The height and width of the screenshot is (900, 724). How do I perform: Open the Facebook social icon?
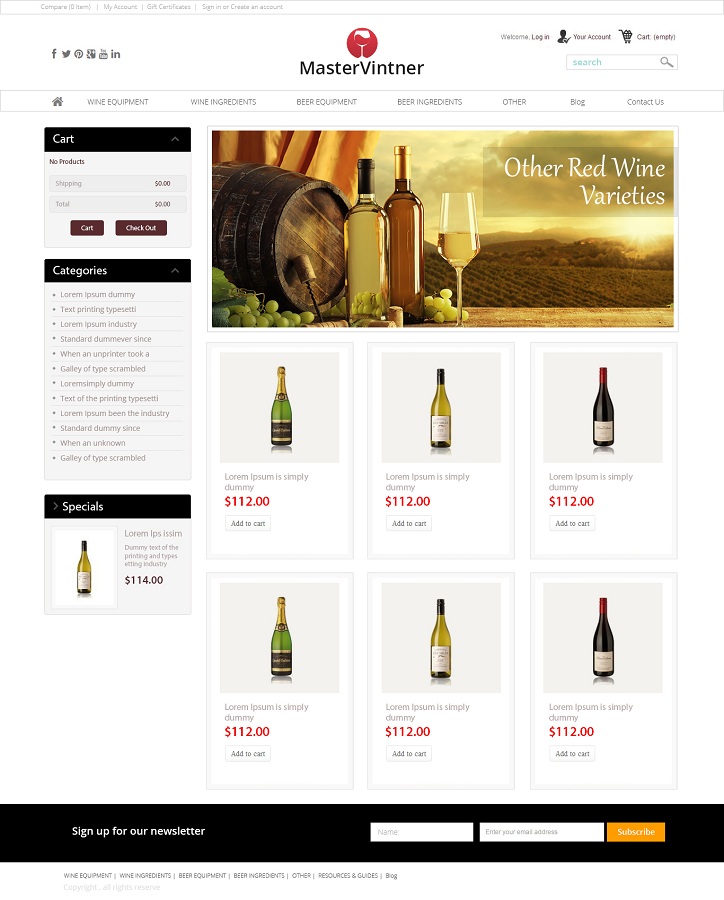click(x=54, y=53)
